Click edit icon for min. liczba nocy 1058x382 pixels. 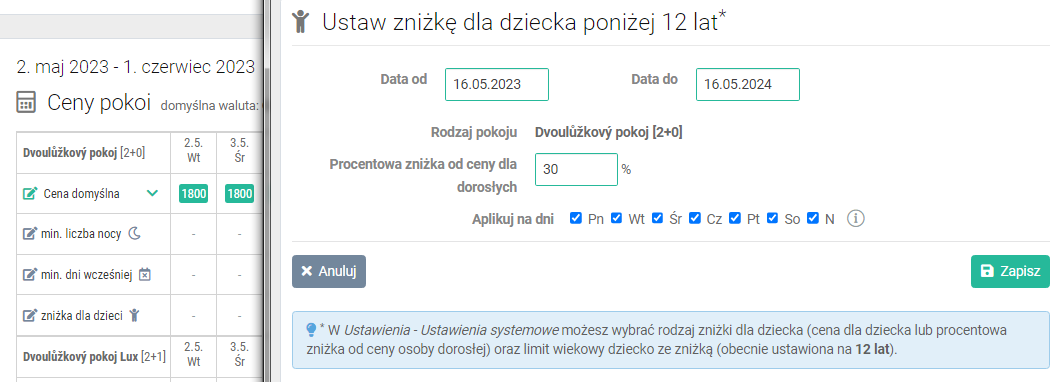coord(30,234)
